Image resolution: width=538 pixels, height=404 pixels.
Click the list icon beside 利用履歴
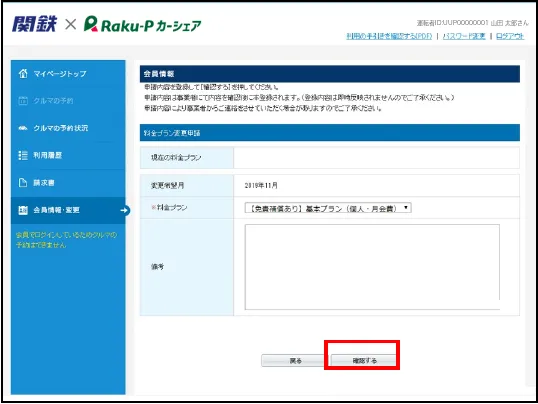click(x=23, y=155)
